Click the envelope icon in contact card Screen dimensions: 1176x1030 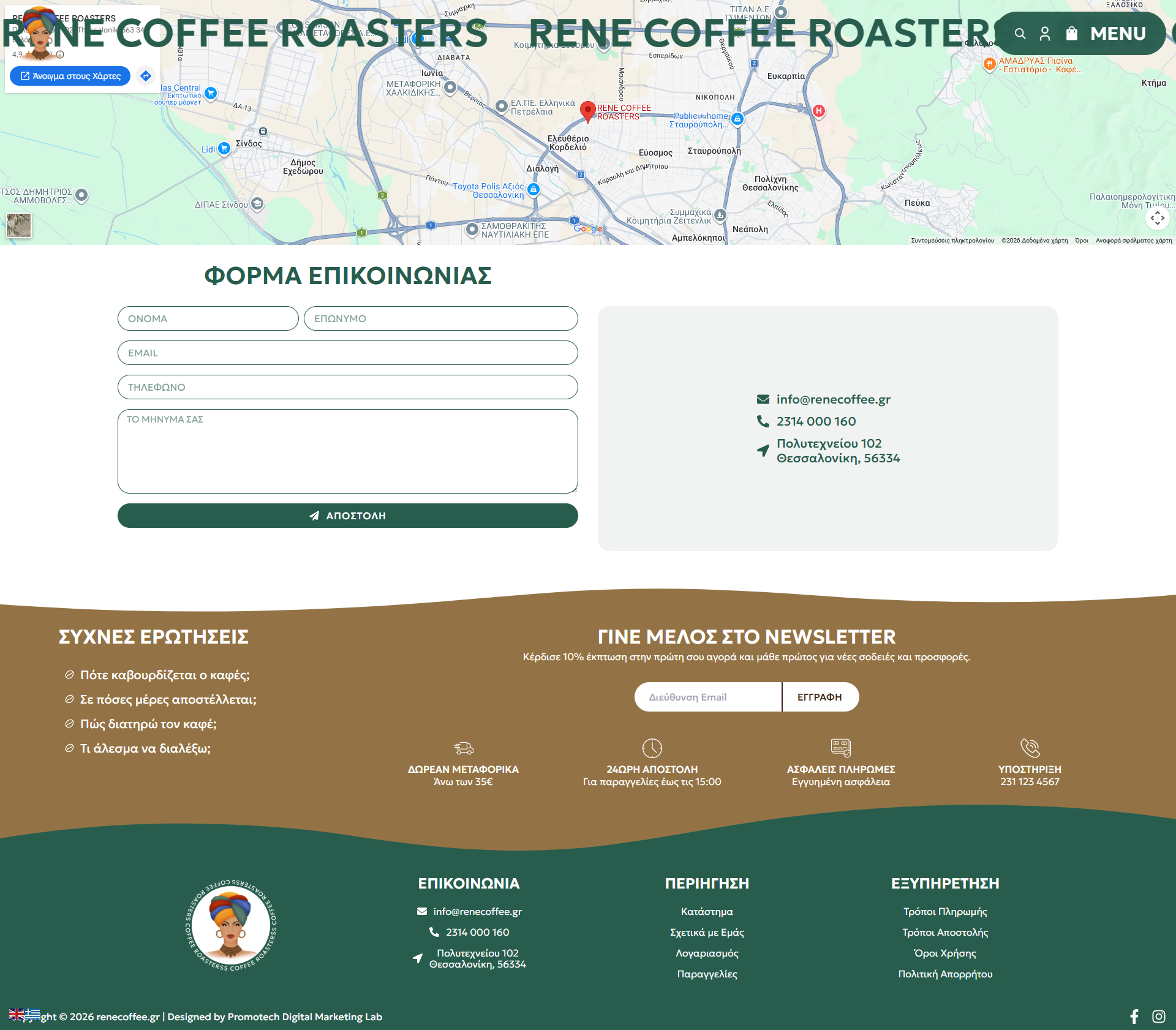click(x=763, y=399)
